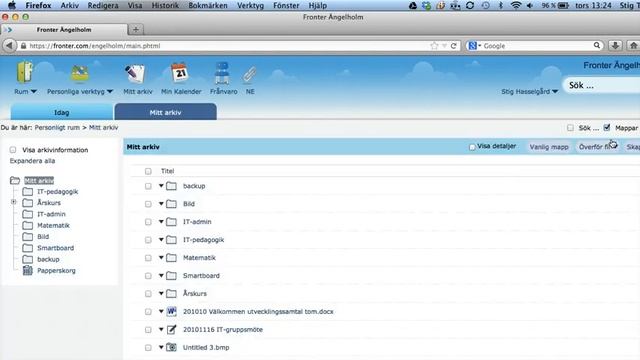Click the Mitt arkiv open folder icon in the tree
Viewport: 640px width, 360px height.
click(15, 180)
